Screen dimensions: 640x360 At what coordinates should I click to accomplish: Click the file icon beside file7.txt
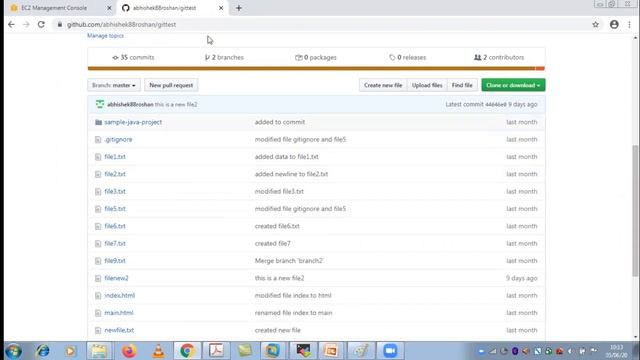(x=98, y=244)
